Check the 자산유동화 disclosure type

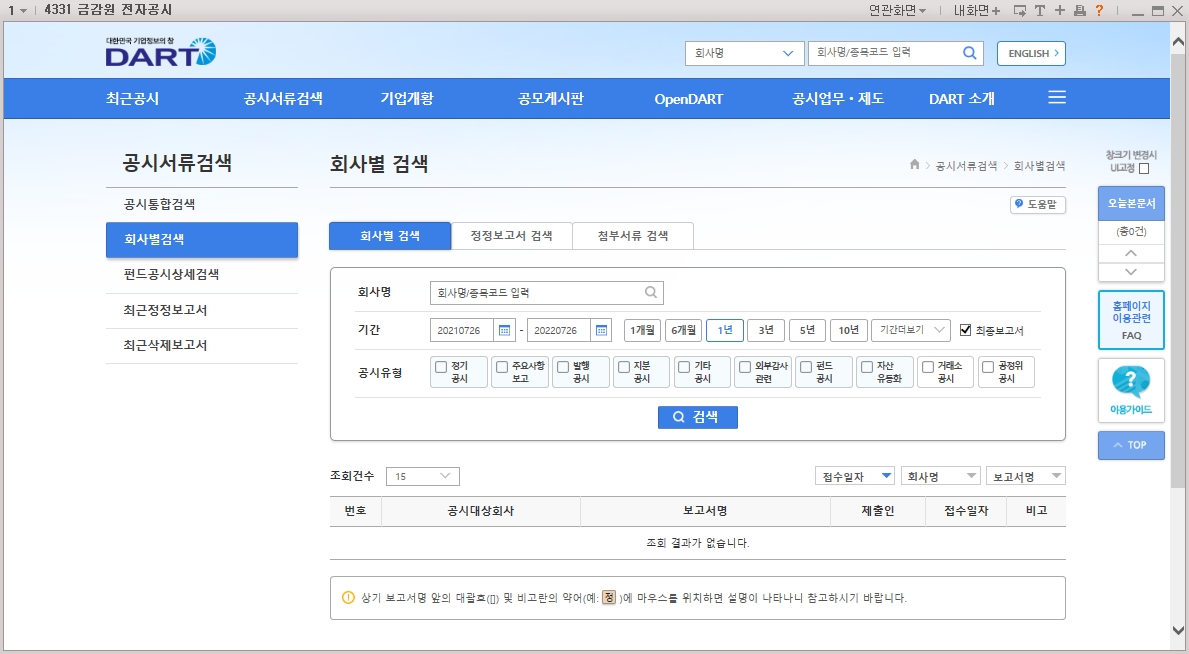(867, 366)
